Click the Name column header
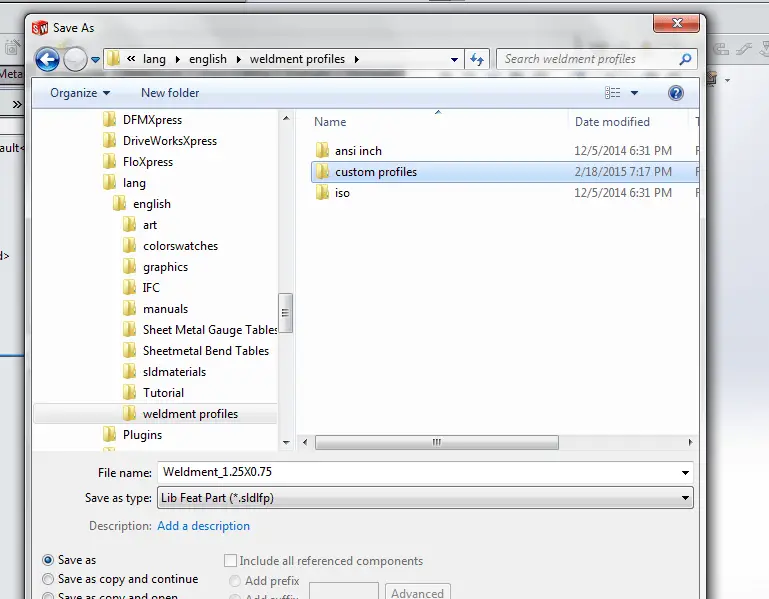 [330, 122]
